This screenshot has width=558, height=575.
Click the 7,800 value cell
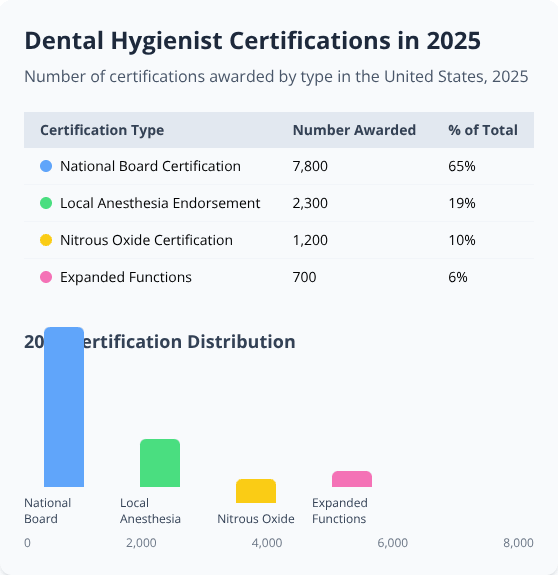(310, 166)
